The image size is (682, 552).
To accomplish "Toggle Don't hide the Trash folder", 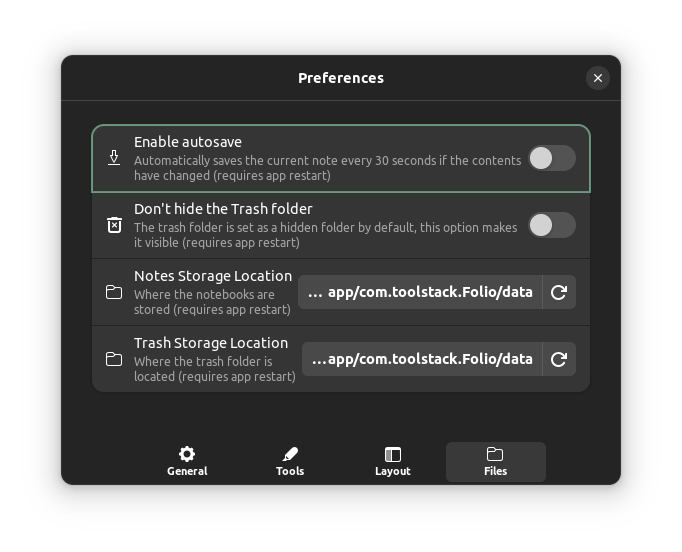I will tap(551, 225).
